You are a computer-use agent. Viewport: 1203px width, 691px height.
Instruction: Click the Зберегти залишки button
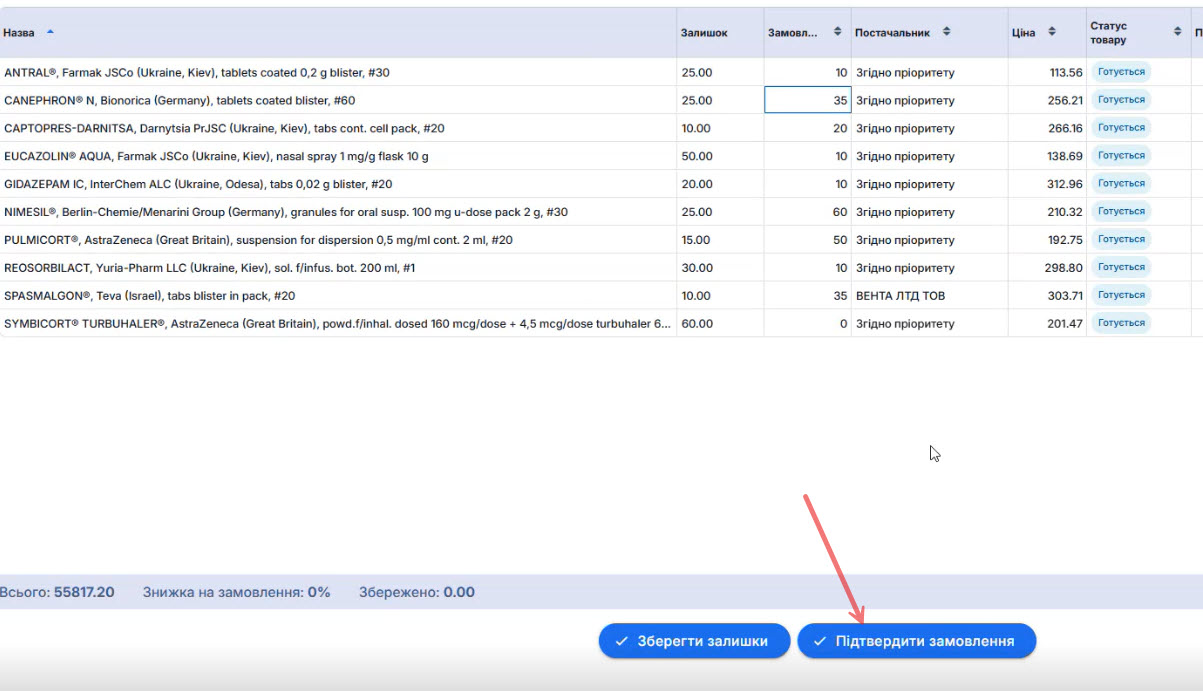tap(694, 641)
